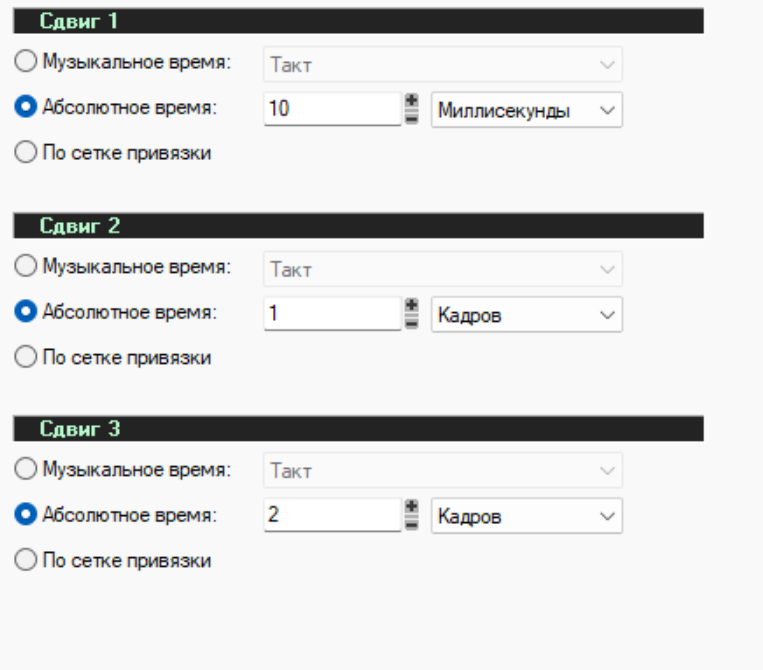Open the Такт dropdown in Сдвиг 1

pos(442,64)
